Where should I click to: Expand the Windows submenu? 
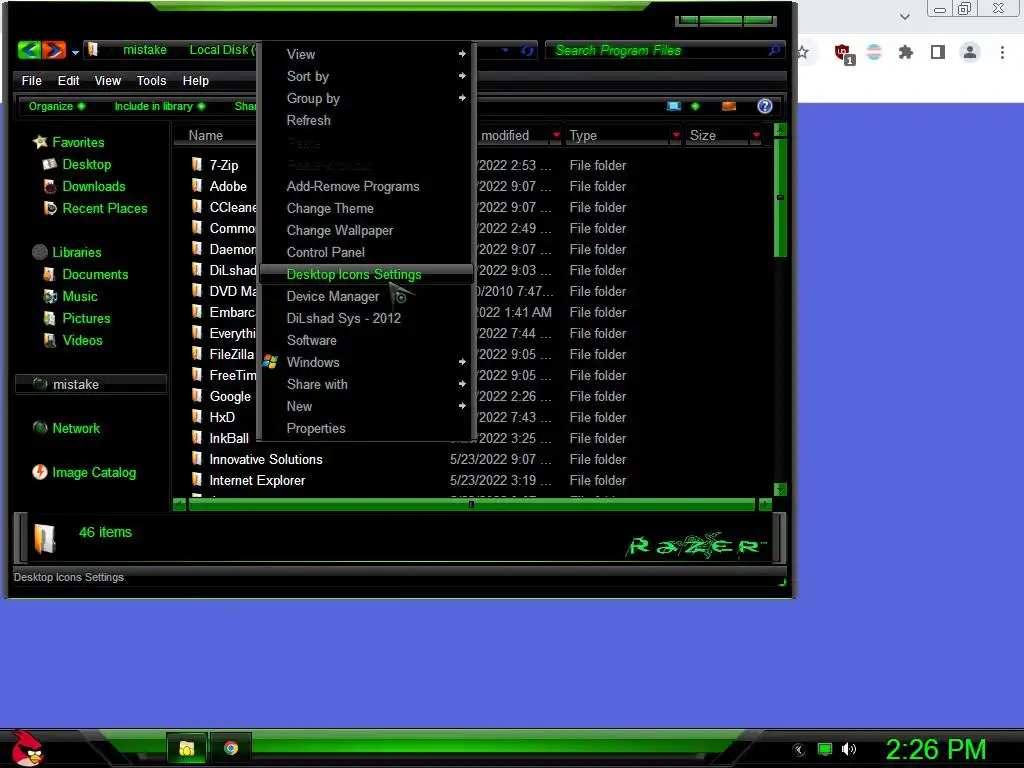coord(366,362)
